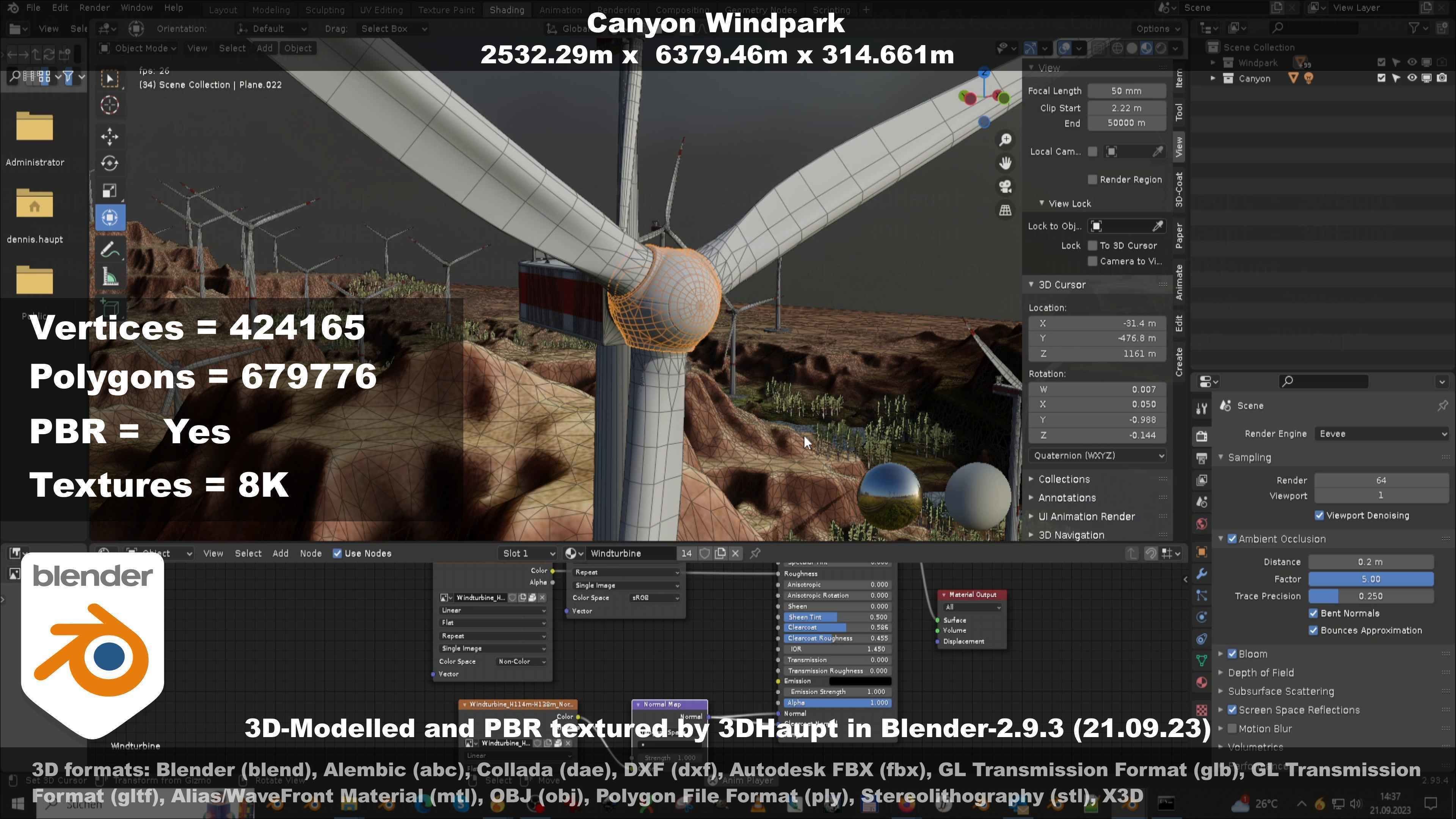The image size is (1456, 819).
Task: Open the Render properties tab icon
Action: (x=1202, y=436)
